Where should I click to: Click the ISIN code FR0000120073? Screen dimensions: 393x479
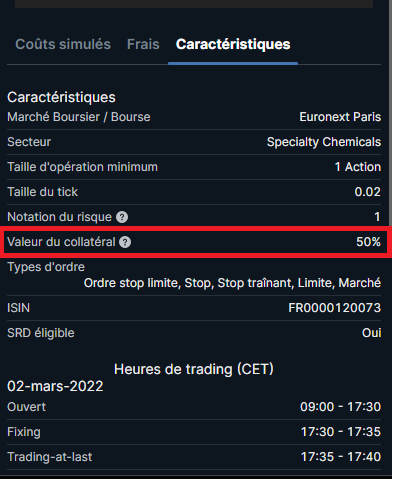coord(334,308)
